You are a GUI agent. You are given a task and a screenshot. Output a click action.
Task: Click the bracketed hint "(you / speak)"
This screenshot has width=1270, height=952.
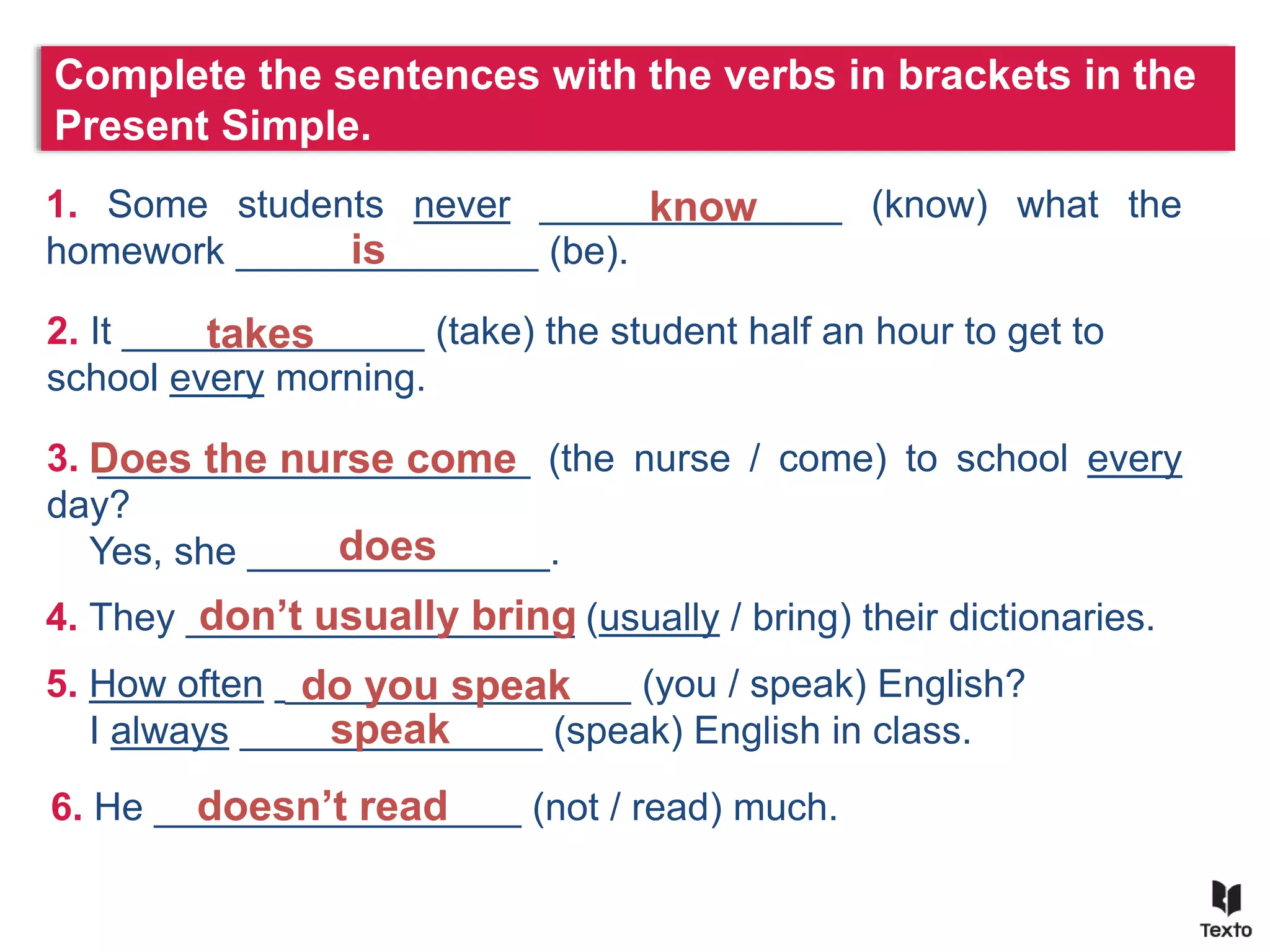click(754, 684)
